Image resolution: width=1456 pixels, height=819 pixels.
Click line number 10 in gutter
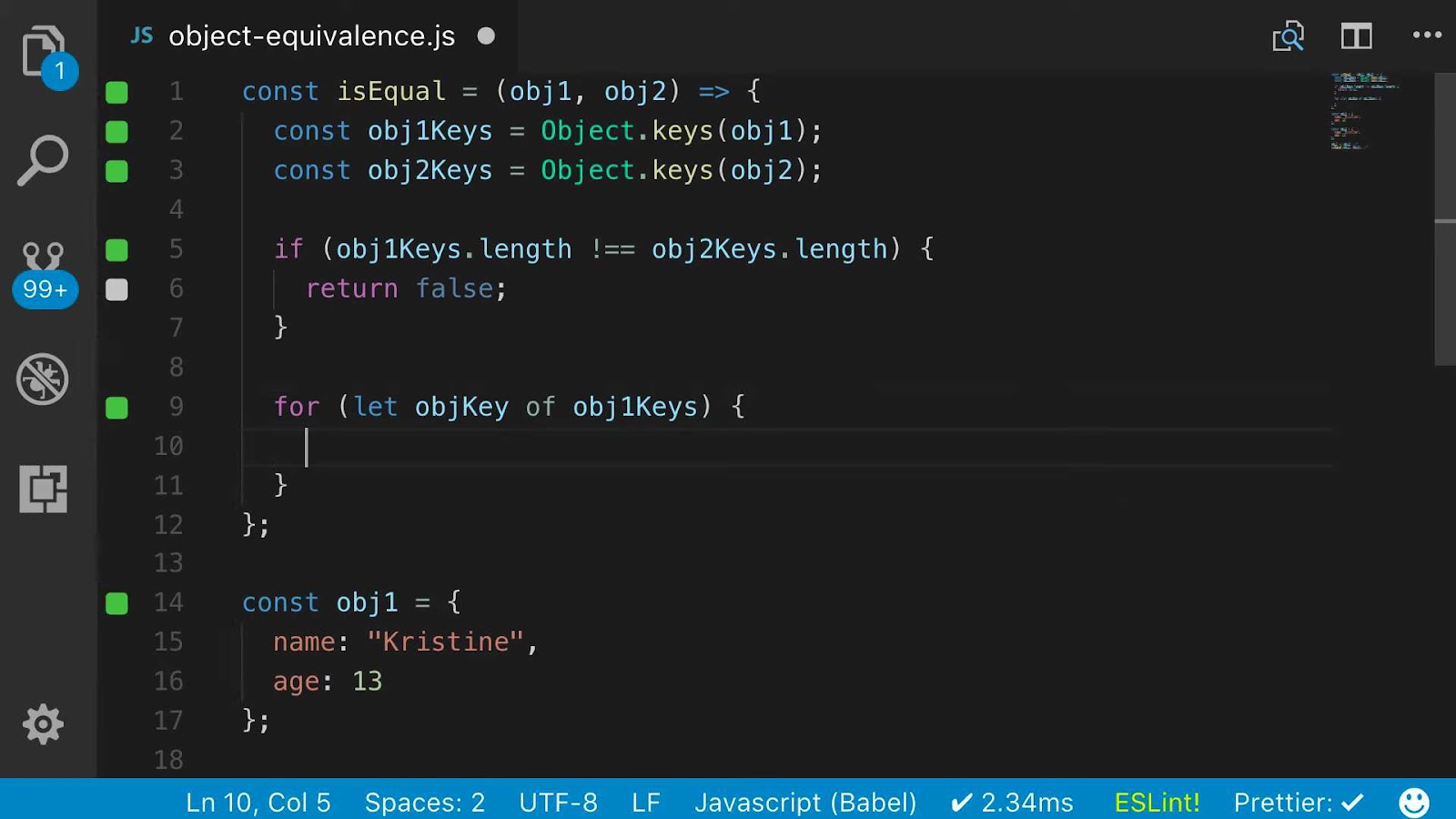[168, 446]
